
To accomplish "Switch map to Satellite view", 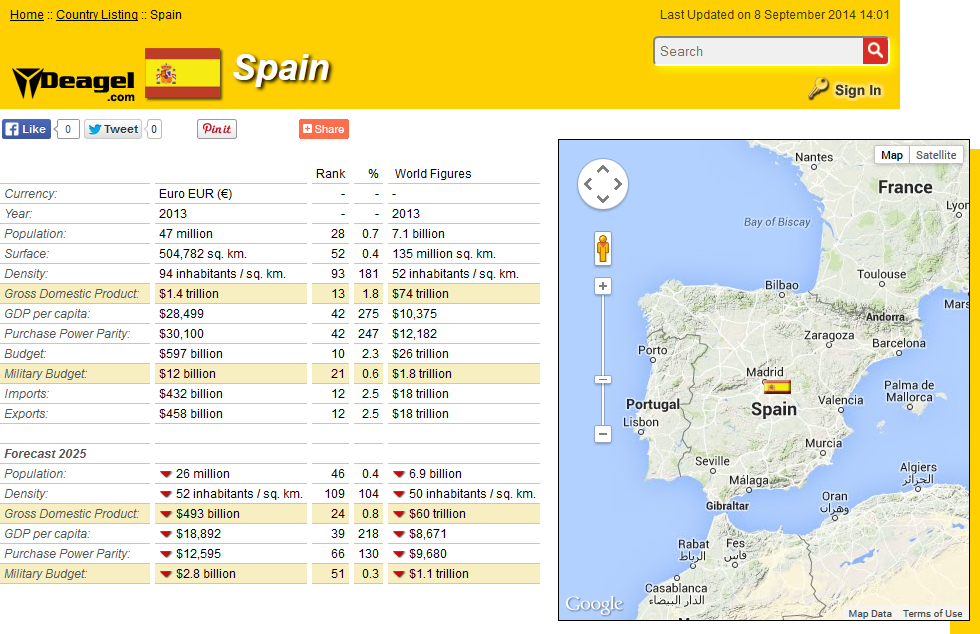I will pos(936,155).
